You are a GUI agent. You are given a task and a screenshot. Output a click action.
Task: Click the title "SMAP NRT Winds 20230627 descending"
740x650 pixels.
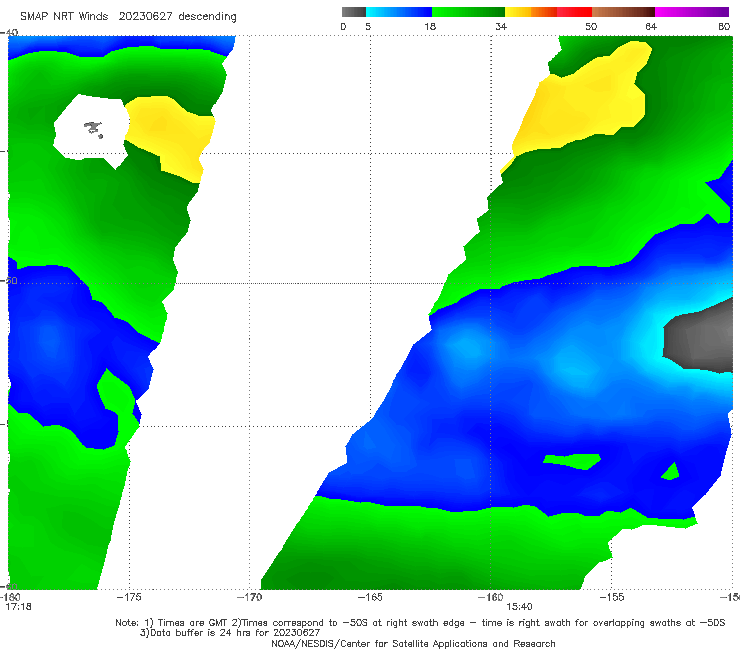(128, 17)
